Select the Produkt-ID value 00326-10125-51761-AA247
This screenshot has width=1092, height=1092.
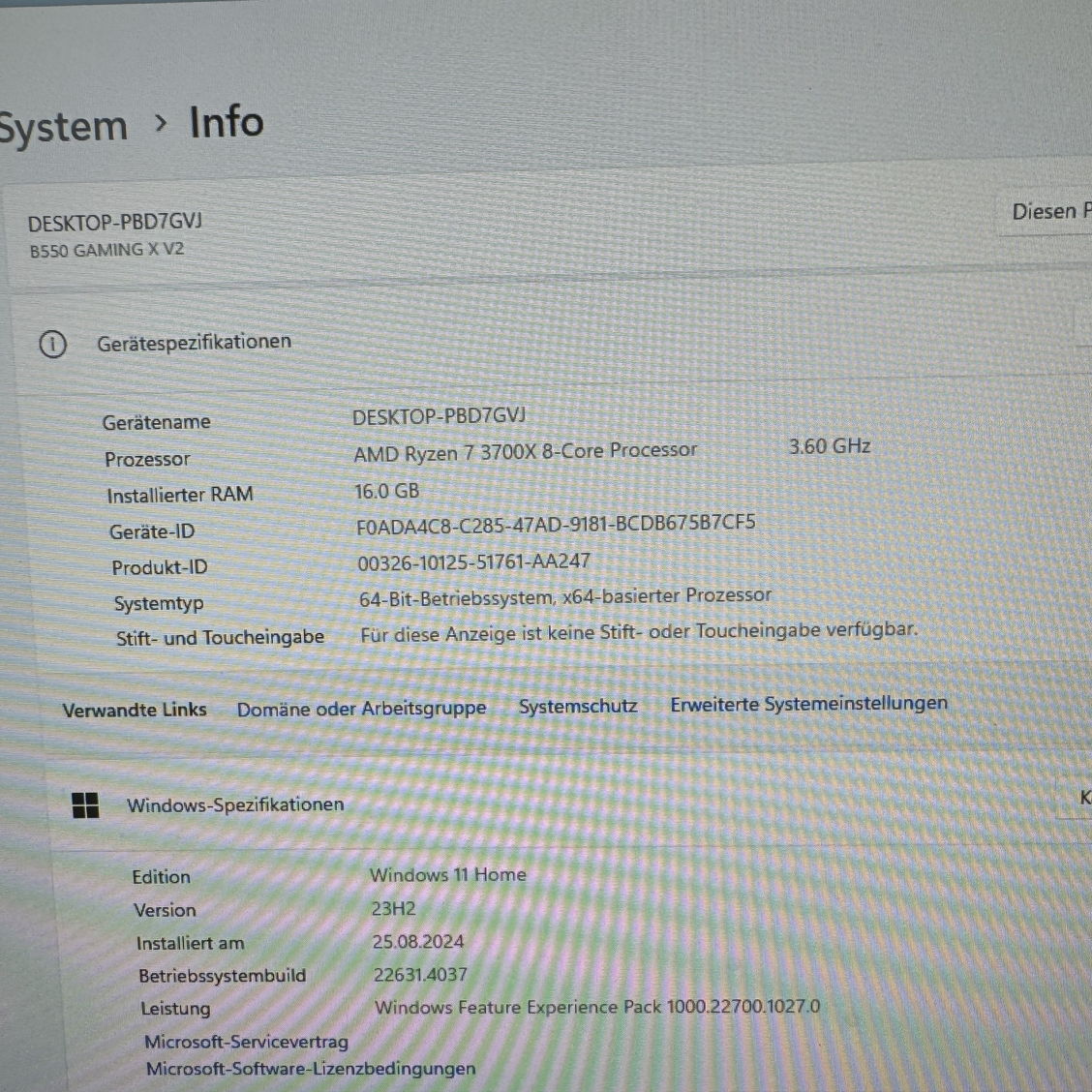point(473,562)
